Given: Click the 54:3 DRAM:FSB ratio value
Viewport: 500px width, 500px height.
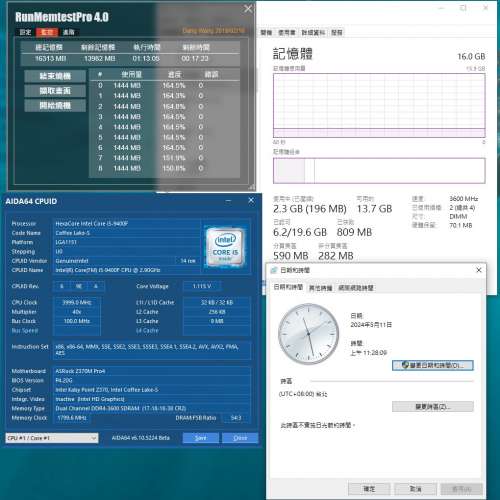Looking at the screenshot, I should pos(236,418).
